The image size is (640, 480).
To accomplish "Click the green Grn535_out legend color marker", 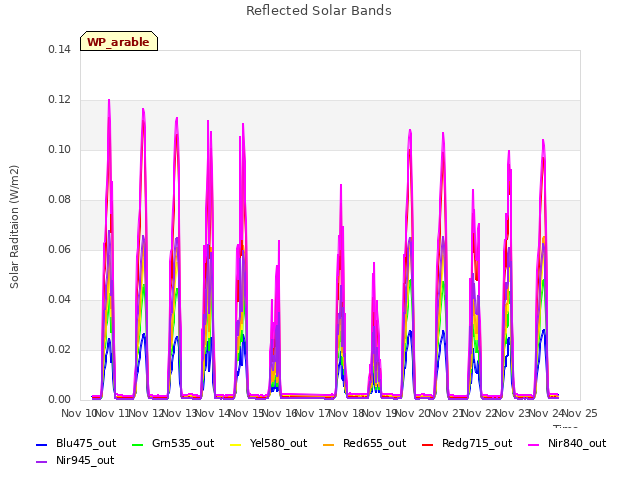I will tap(138, 444).
